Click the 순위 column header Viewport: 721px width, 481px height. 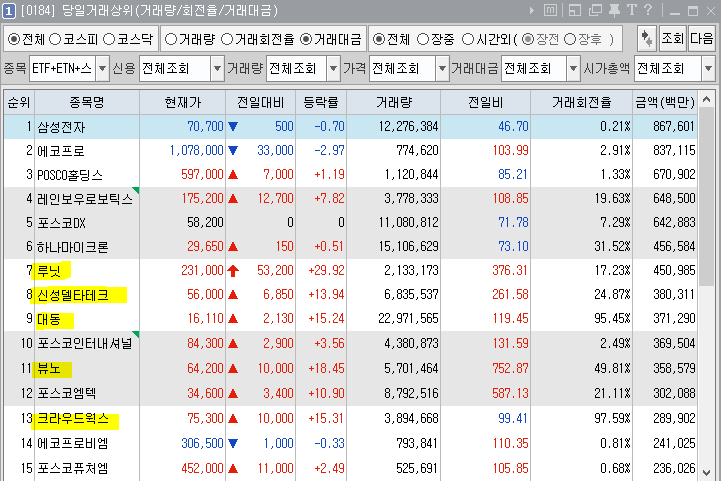pyautogui.click(x=19, y=102)
